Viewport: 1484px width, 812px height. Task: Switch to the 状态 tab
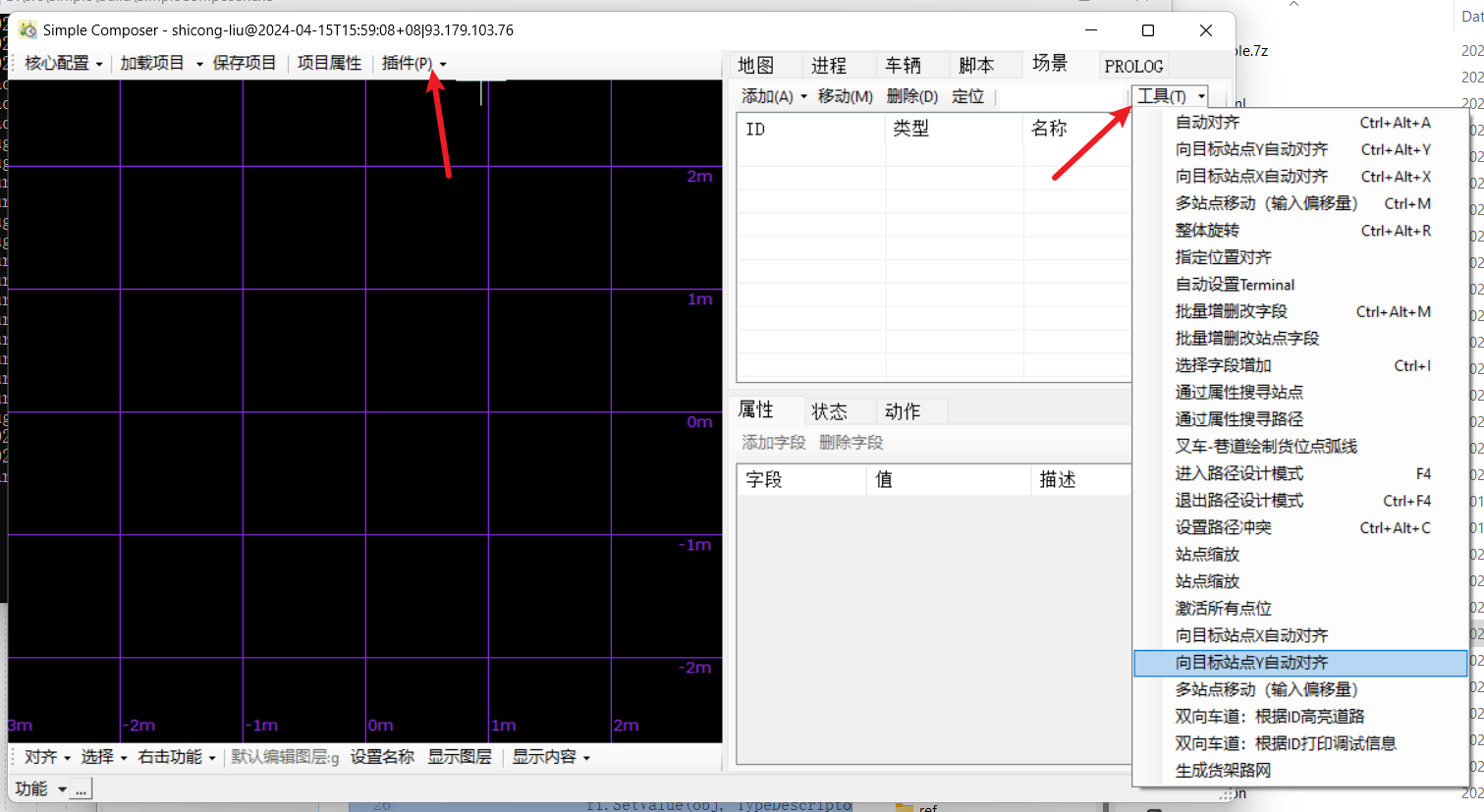[829, 411]
